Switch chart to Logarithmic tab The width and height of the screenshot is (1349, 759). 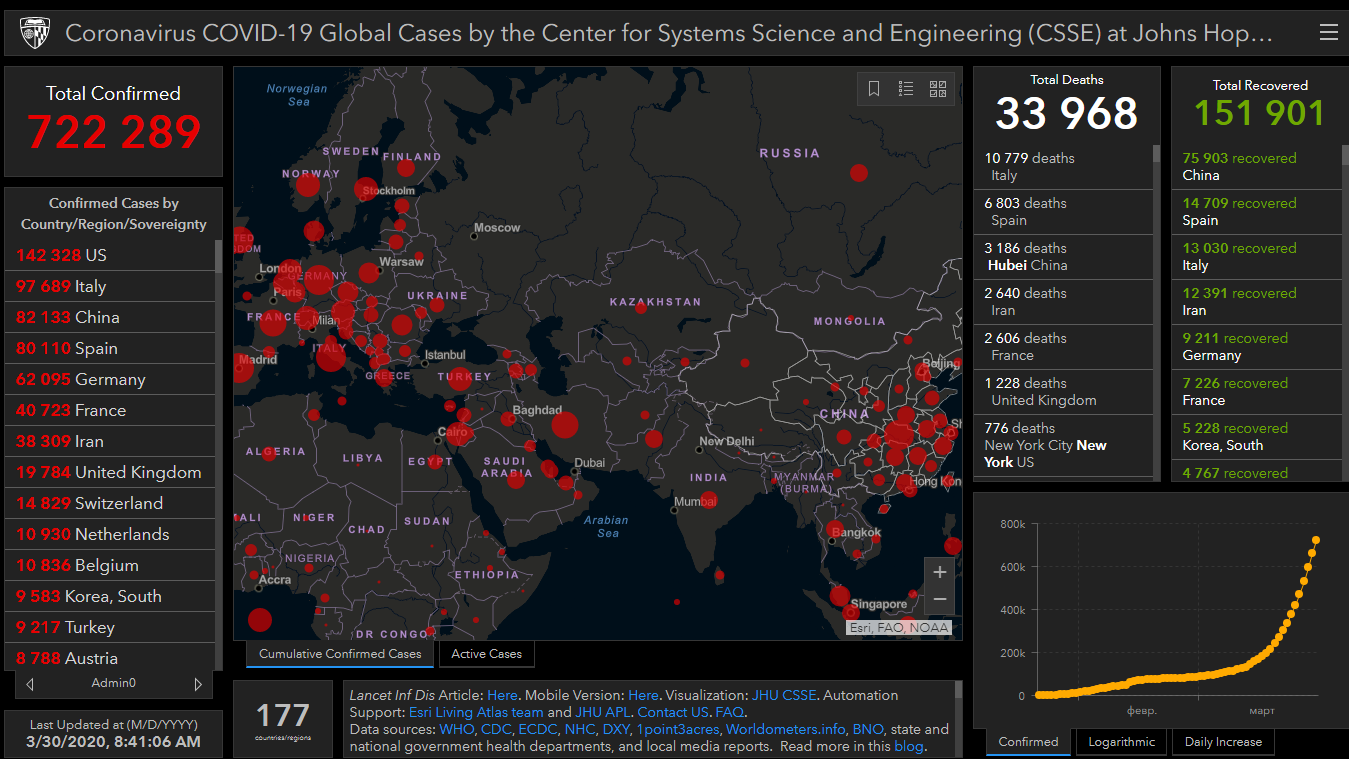[1121, 742]
